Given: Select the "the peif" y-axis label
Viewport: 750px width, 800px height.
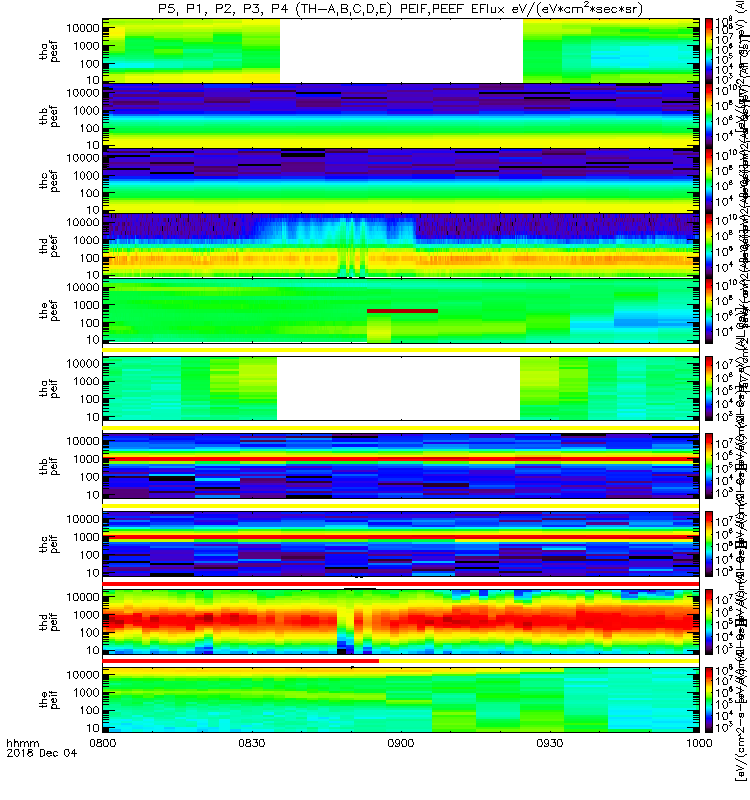Looking at the screenshot, I should pos(48,699).
